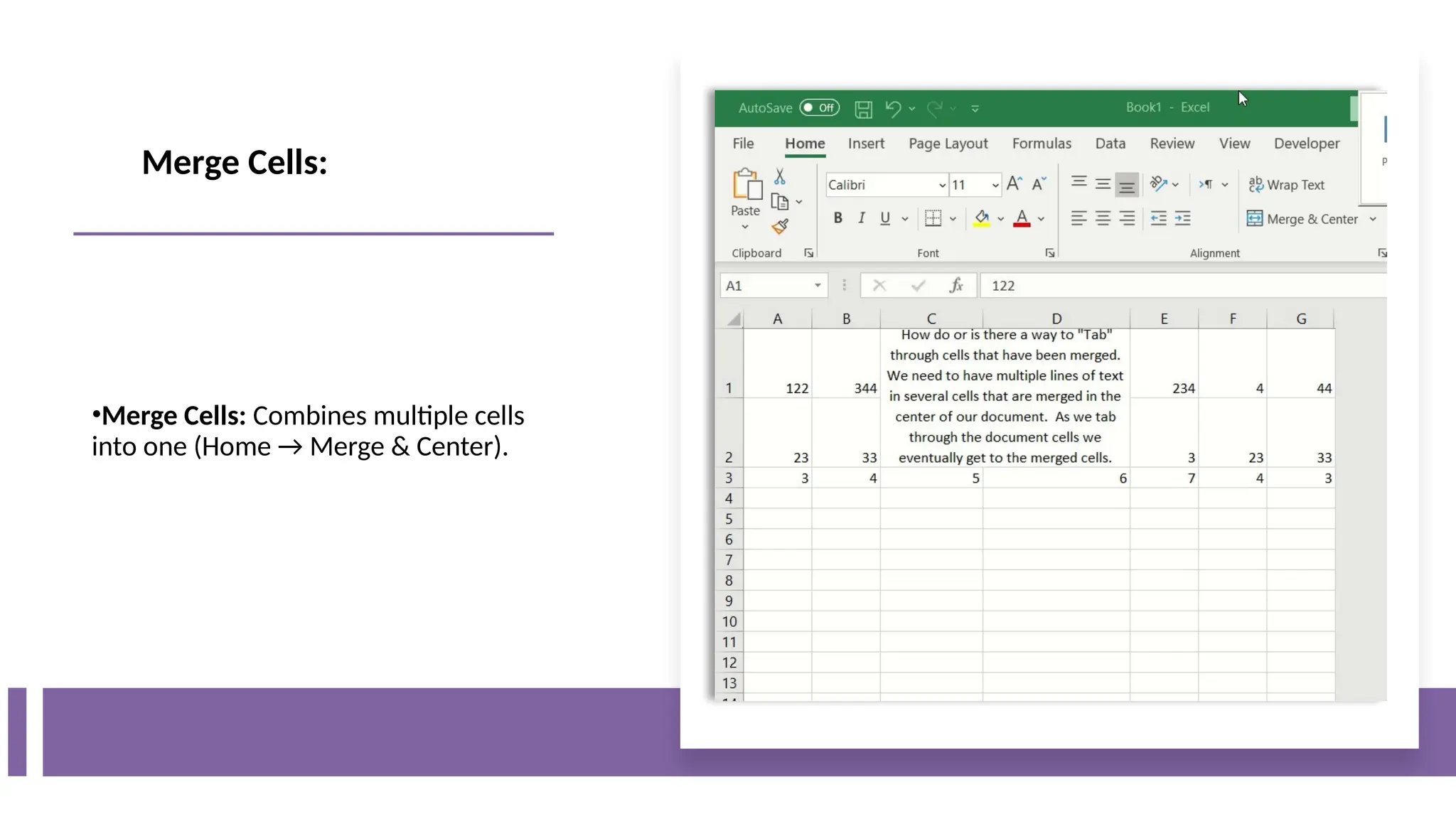Switch to the Page Layout tab
Viewport: 1456px width, 819px height.
948,144
